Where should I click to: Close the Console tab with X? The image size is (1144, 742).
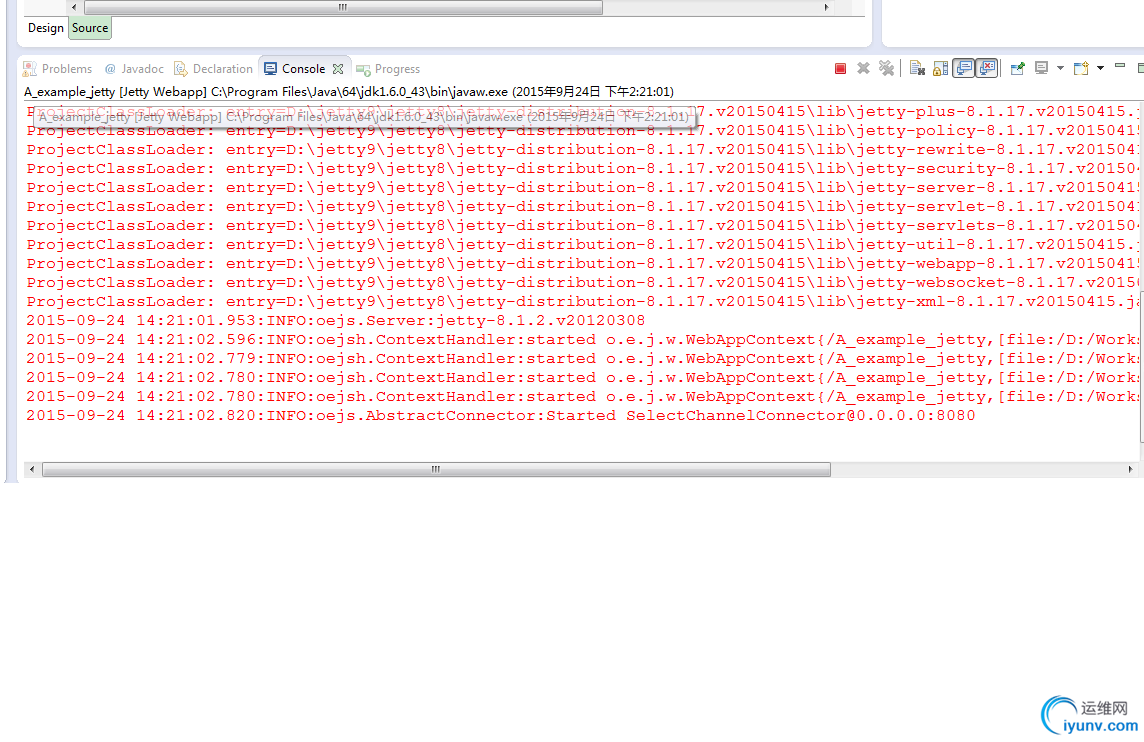(x=338, y=69)
